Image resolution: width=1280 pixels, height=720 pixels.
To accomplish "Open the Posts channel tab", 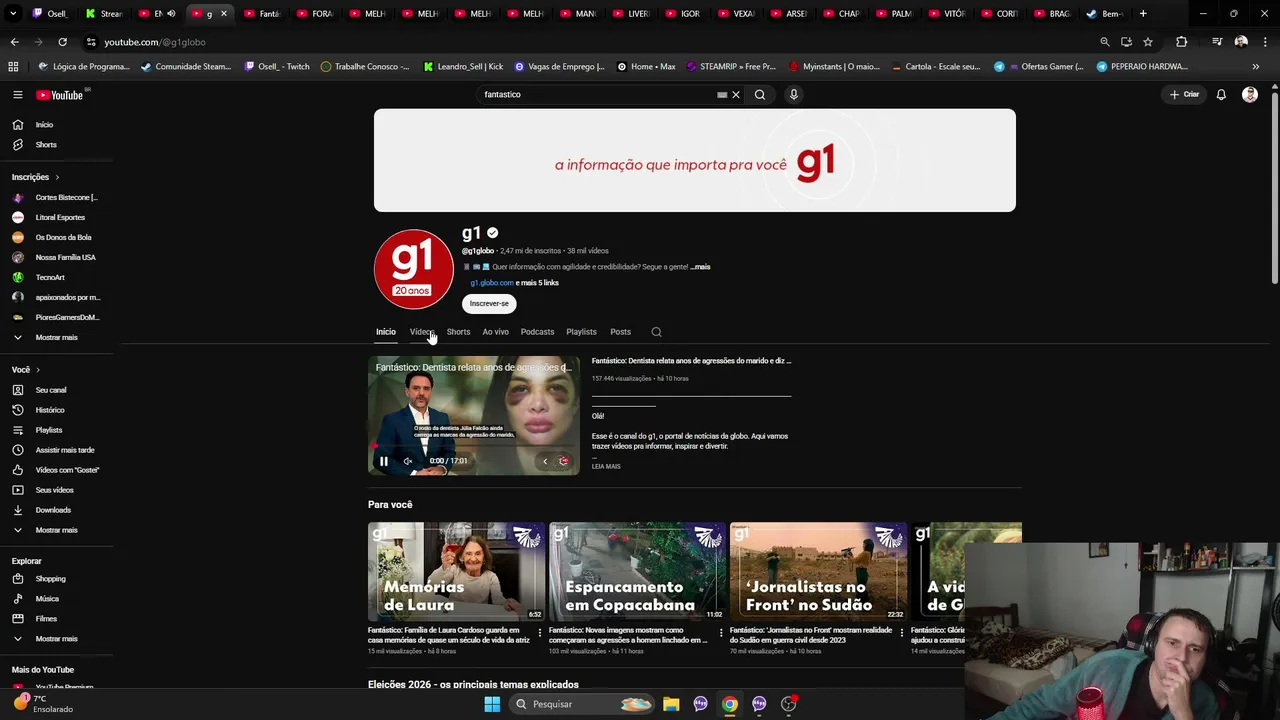I will click(620, 332).
